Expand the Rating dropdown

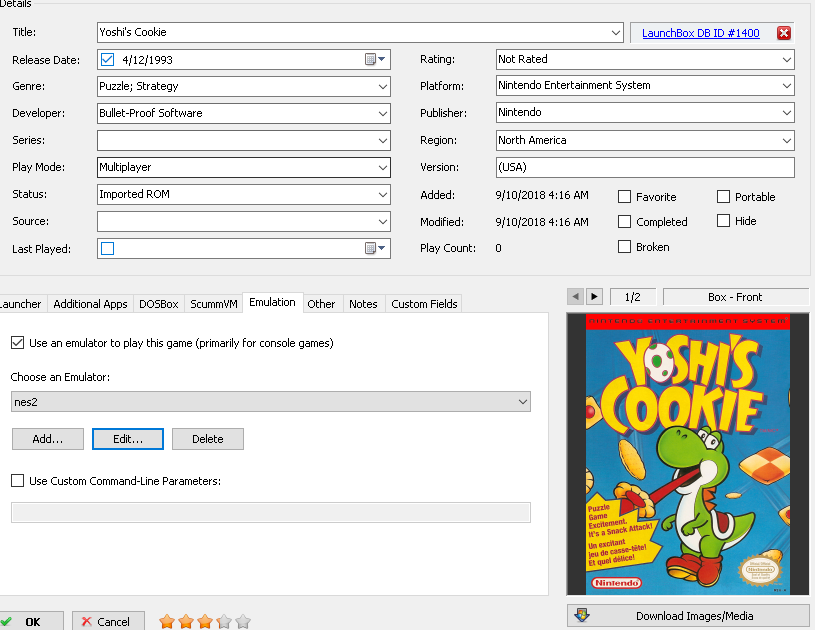click(x=787, y=59)
